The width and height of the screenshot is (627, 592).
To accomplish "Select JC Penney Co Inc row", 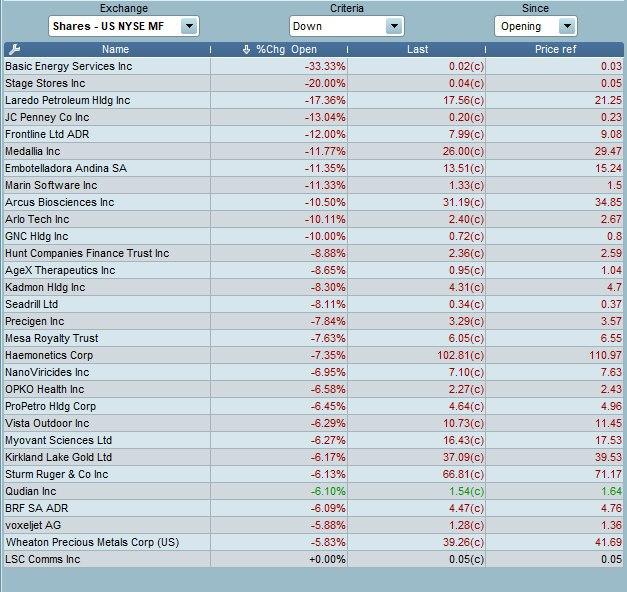I will pos(314,117).
